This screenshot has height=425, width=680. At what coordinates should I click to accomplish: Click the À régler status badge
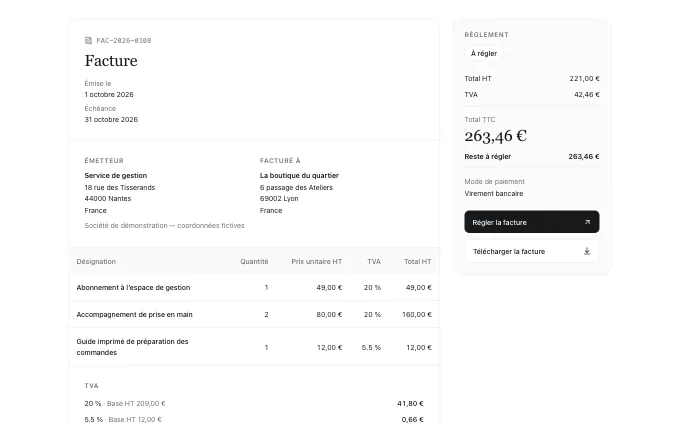tap(484, 53)
